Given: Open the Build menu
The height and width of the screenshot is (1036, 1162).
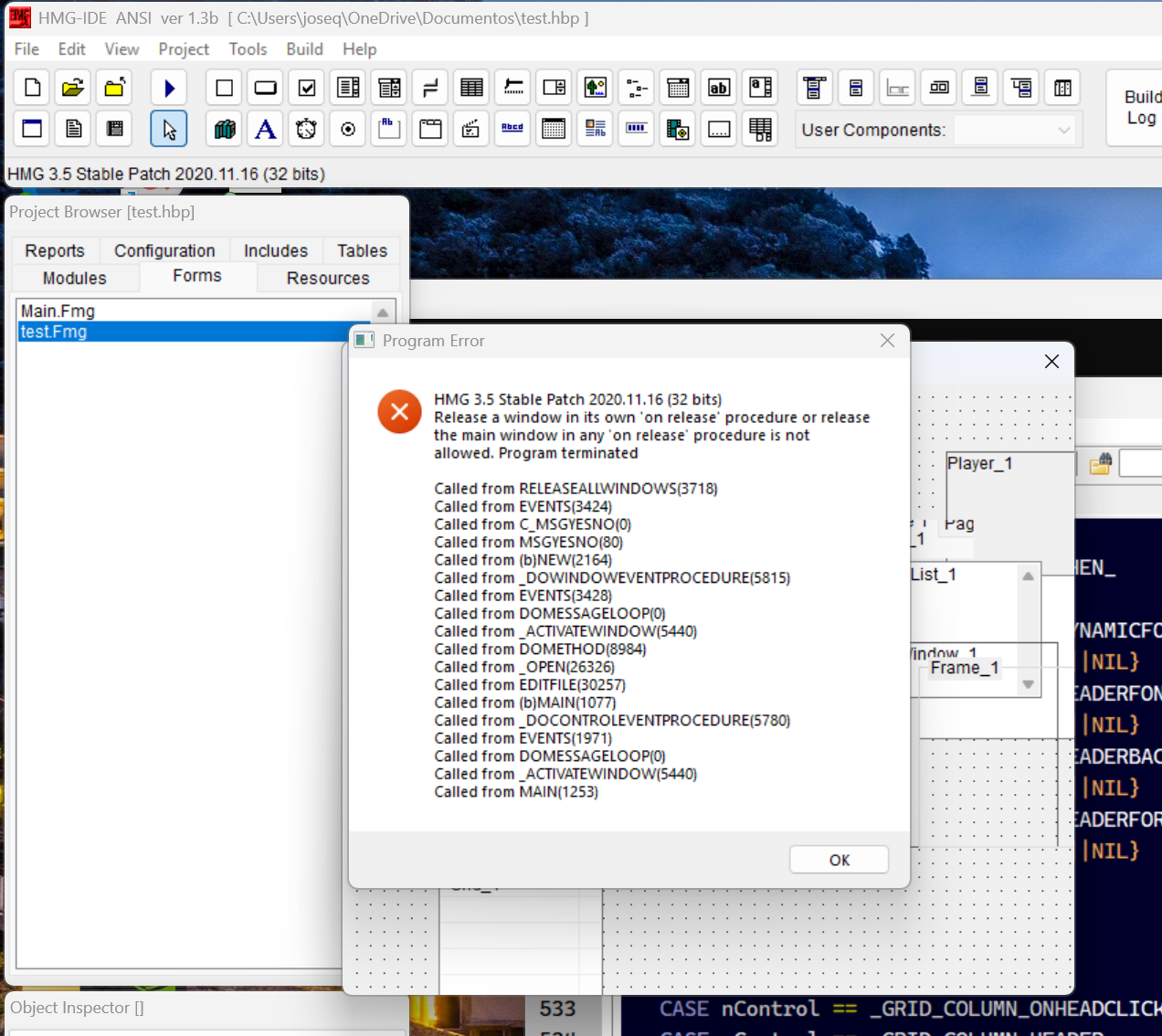Looking at the screenshot, I should [304, 49].
